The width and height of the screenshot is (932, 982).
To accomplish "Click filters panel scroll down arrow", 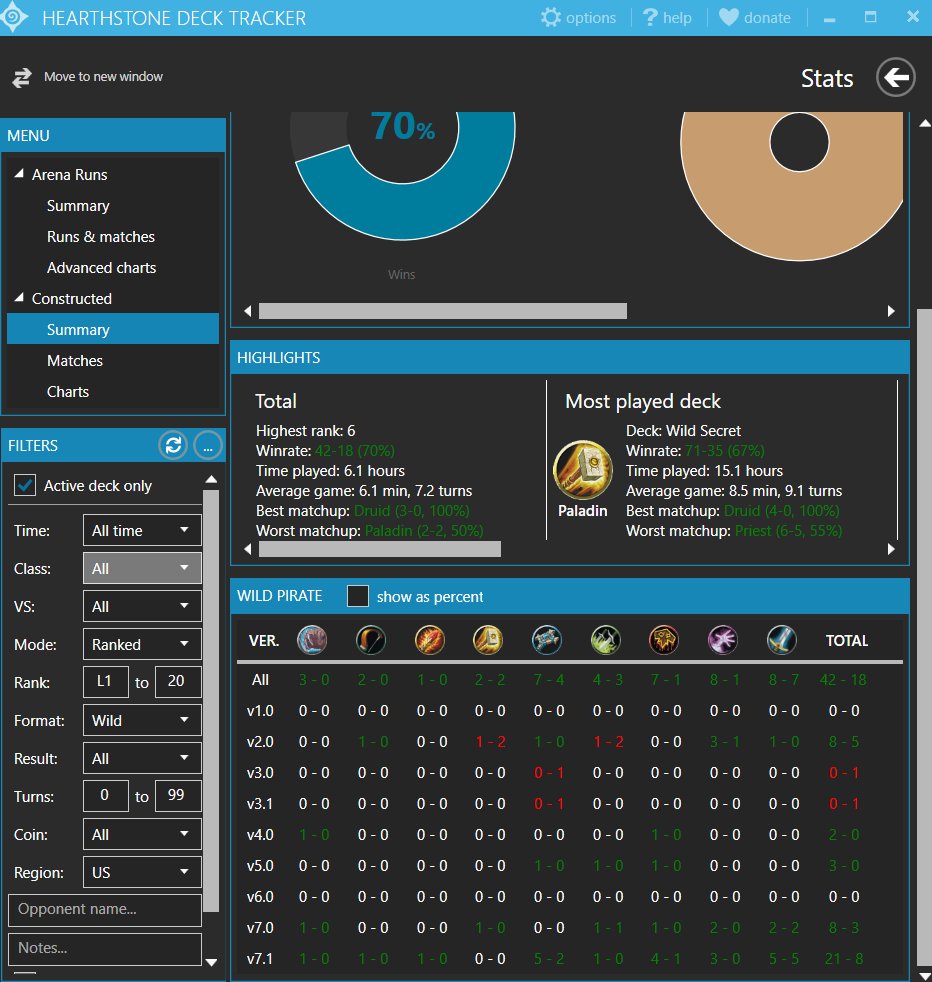I will click(212, 962).
